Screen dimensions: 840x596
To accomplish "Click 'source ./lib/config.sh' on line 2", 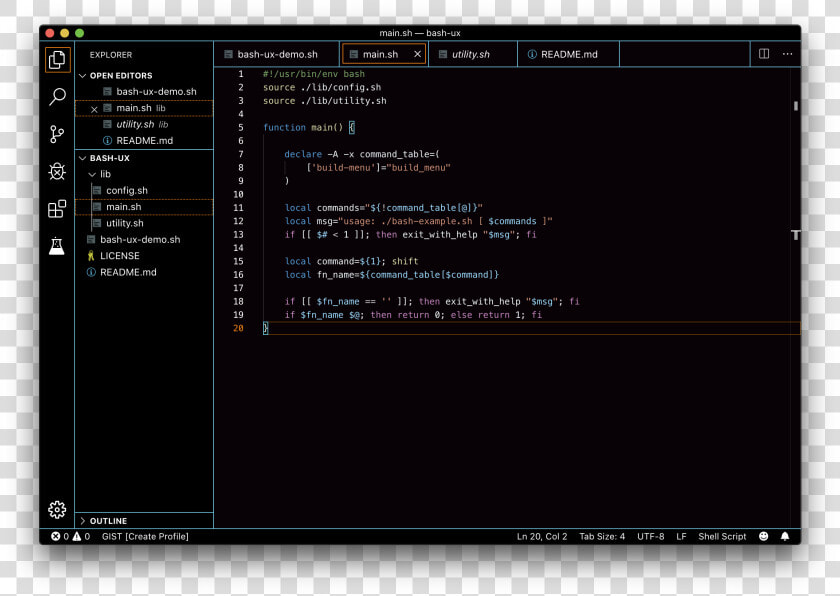I will (322, 87).
